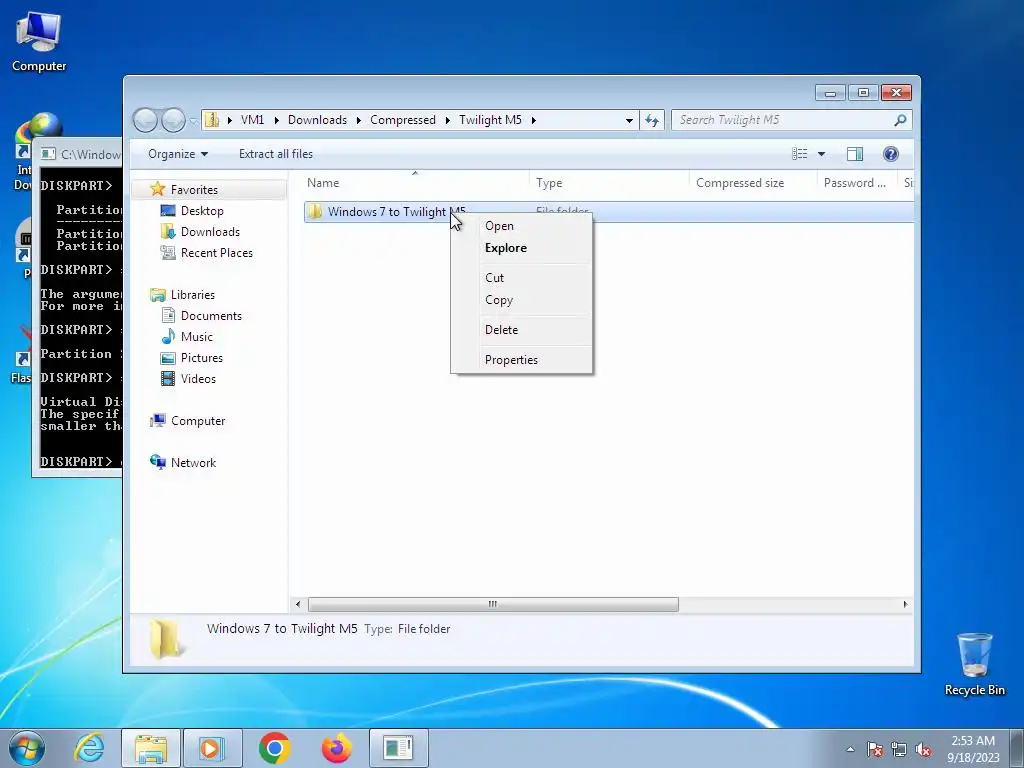The image size is (1024, 768).
Task: Open Downloads in the navigation pane
Action: pos(210,232)
